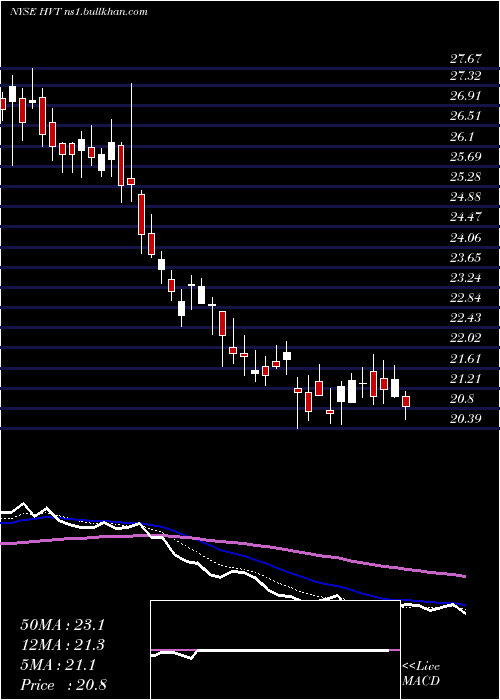
Task: Click the 22.02 price axis label
Action: tap(466, 338)
